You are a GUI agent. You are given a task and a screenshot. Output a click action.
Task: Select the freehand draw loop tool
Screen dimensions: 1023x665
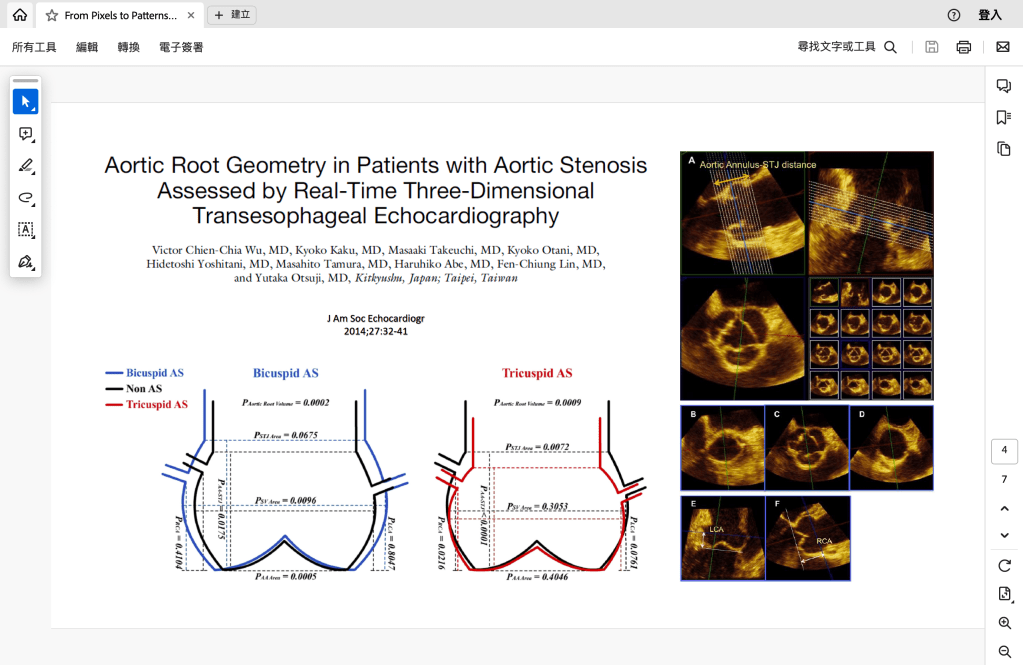[26, 198]
